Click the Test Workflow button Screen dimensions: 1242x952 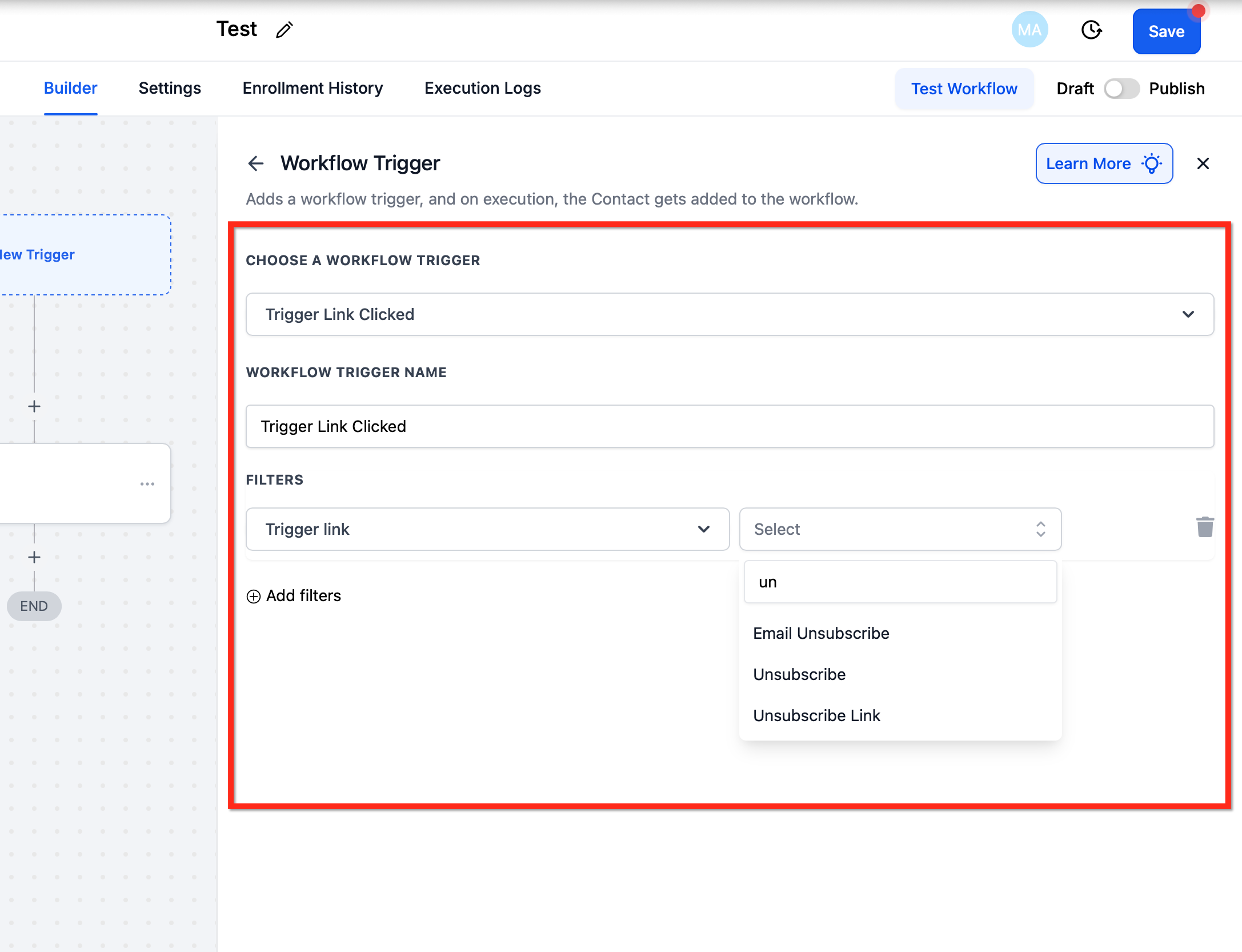(x=964, y=89)
